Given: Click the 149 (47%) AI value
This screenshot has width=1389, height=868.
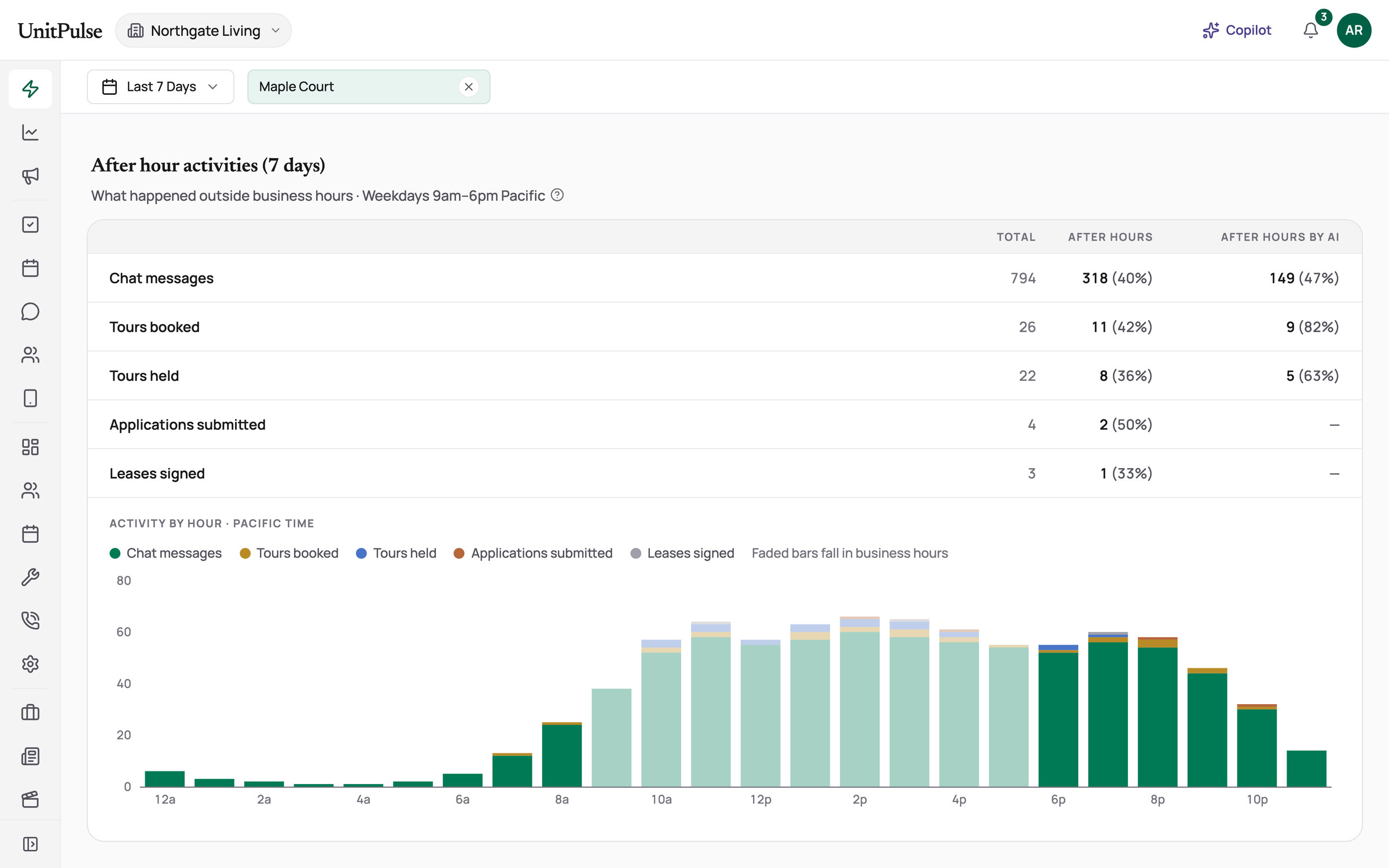Looking at the screenshot, I should 1304,278.
